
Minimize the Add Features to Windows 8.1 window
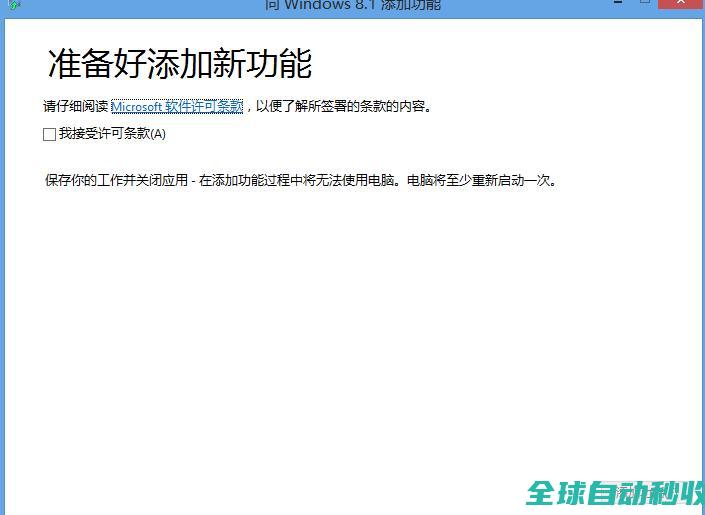pyautogui.click(x=616, y=4)
